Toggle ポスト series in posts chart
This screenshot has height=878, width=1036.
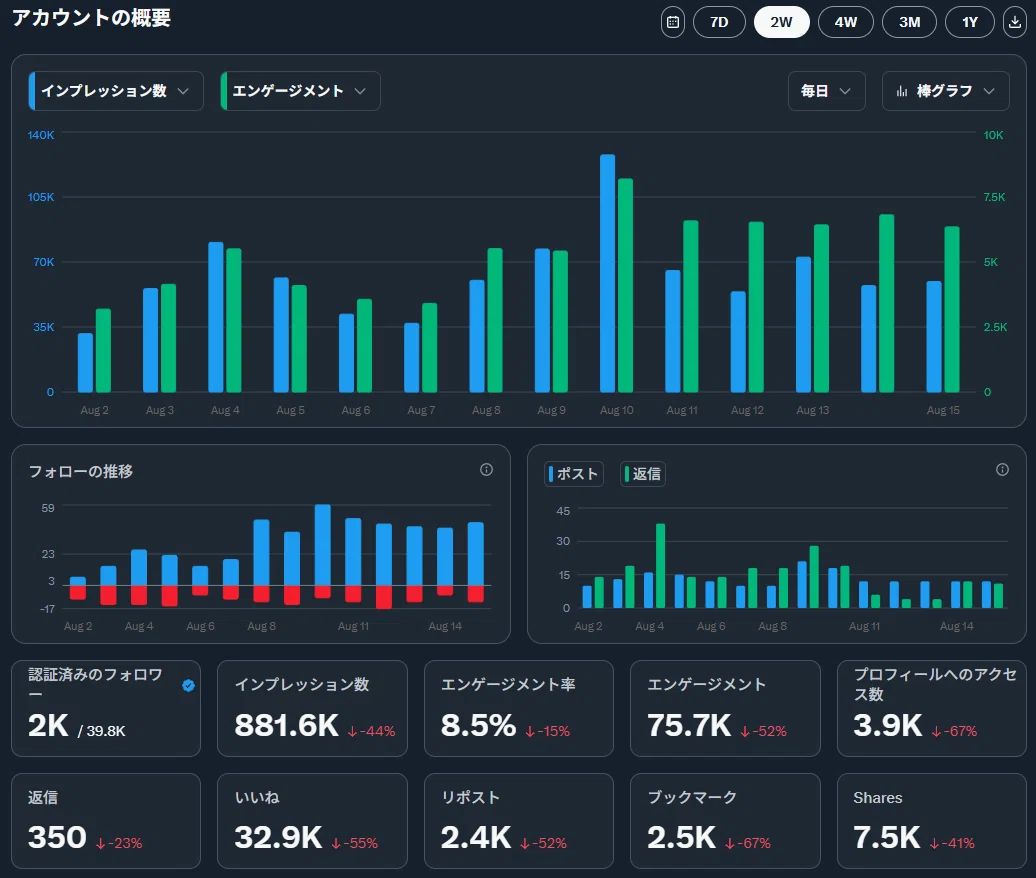tap(574, 474)
